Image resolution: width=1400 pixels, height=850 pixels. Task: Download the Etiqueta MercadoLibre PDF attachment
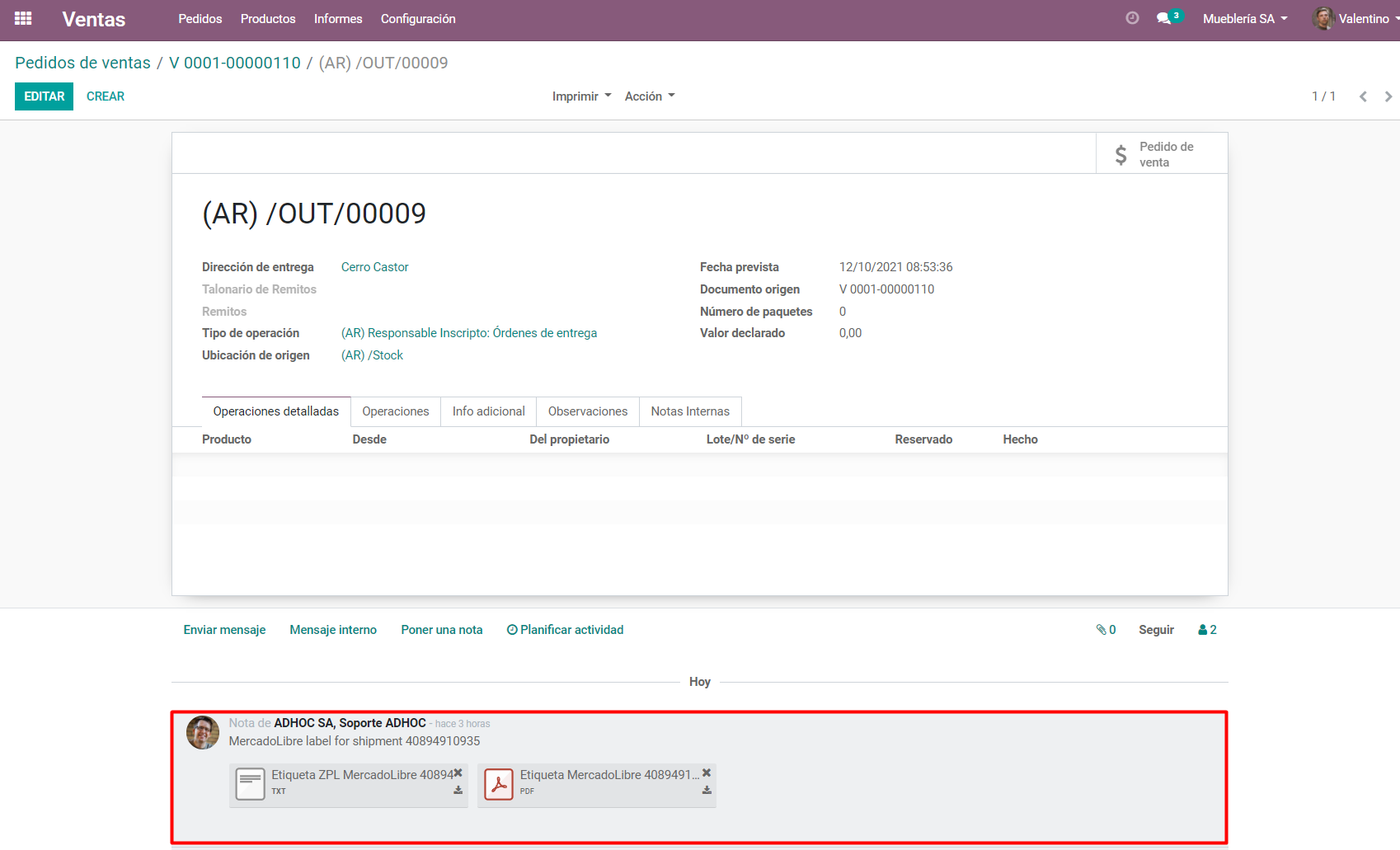point(707,791)
